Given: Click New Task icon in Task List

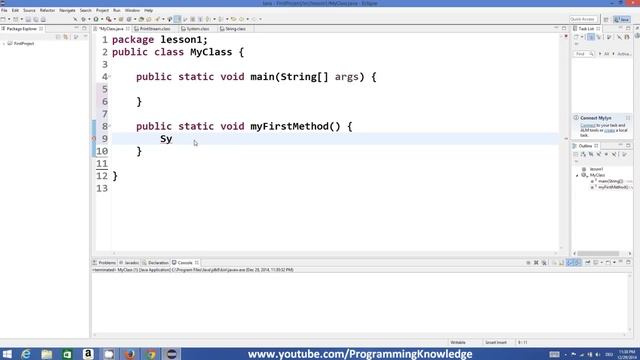Looking at the screenshot, I should click(x=576, y=37).
